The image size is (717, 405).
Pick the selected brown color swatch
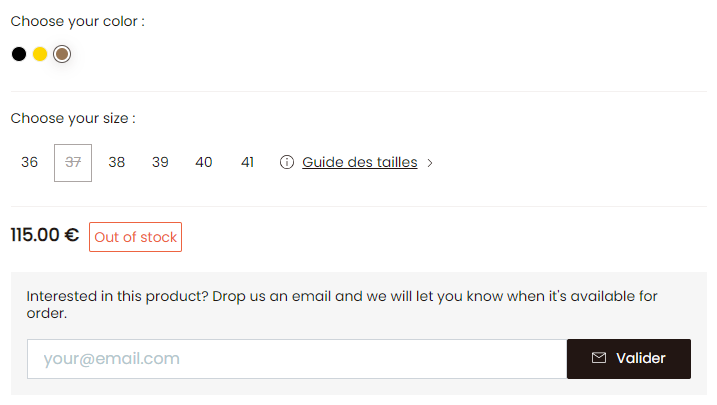click(62, 54)
